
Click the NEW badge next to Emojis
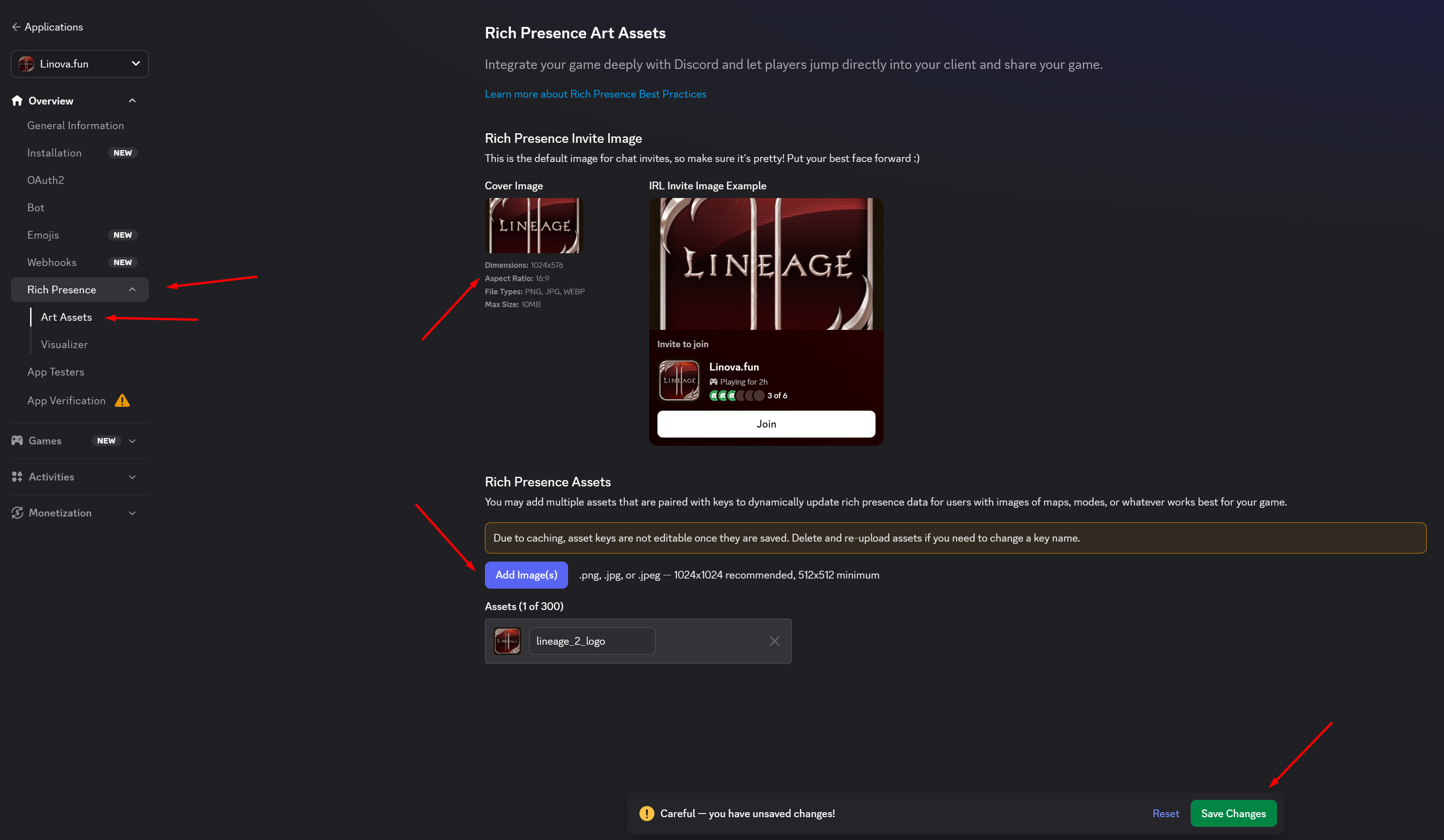[x=123, y=235]
